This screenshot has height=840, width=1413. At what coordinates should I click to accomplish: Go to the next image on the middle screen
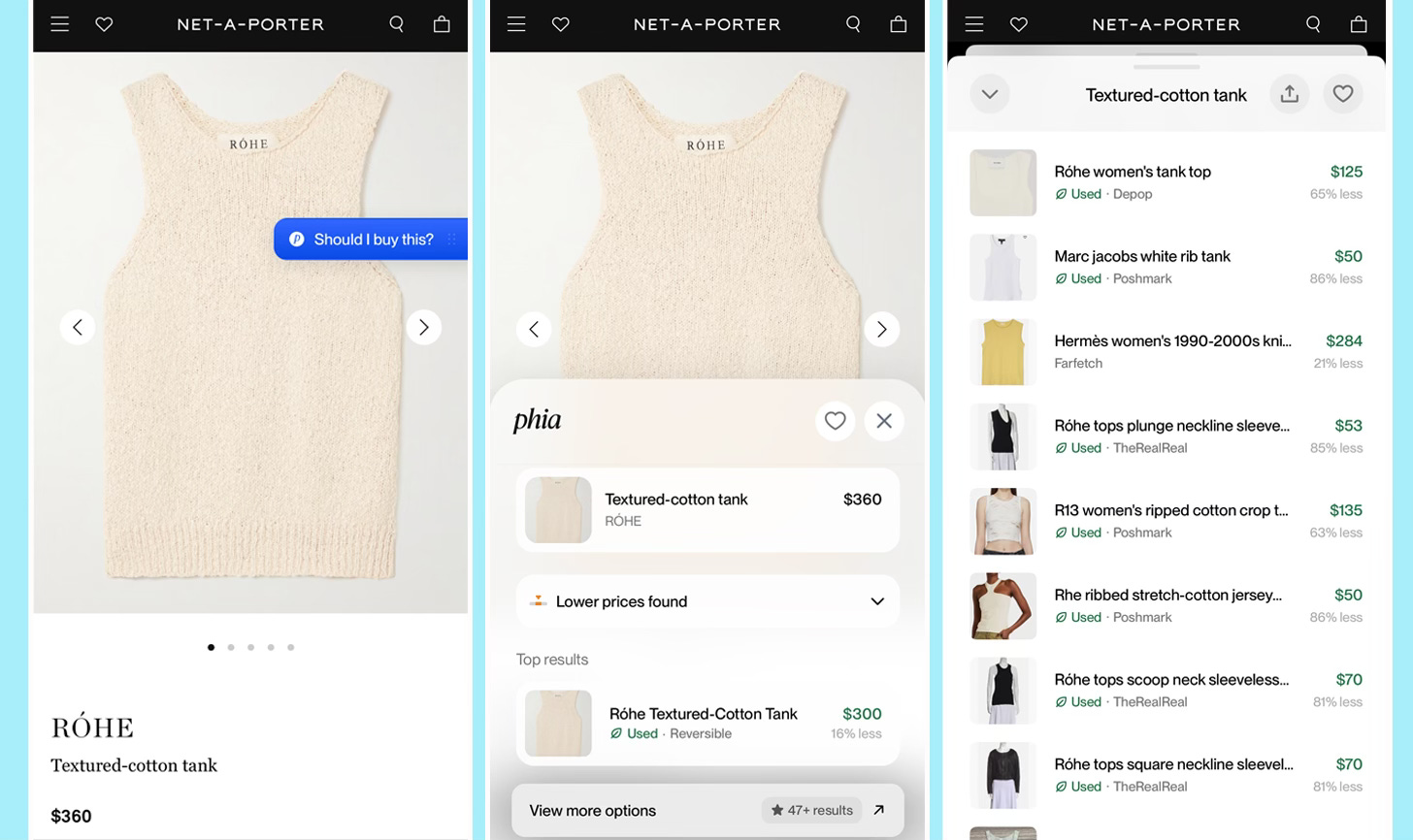(881, 329)
